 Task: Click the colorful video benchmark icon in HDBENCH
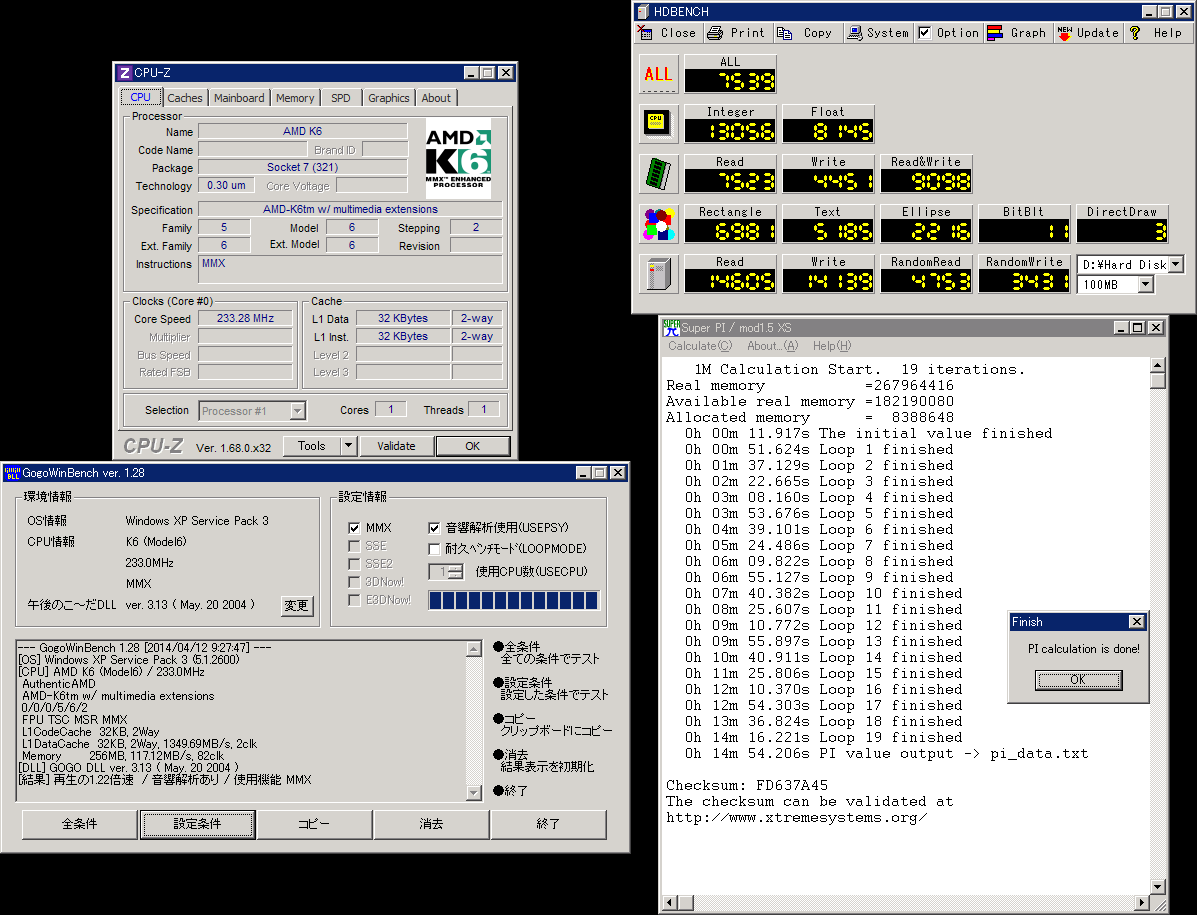coord(658,224)
